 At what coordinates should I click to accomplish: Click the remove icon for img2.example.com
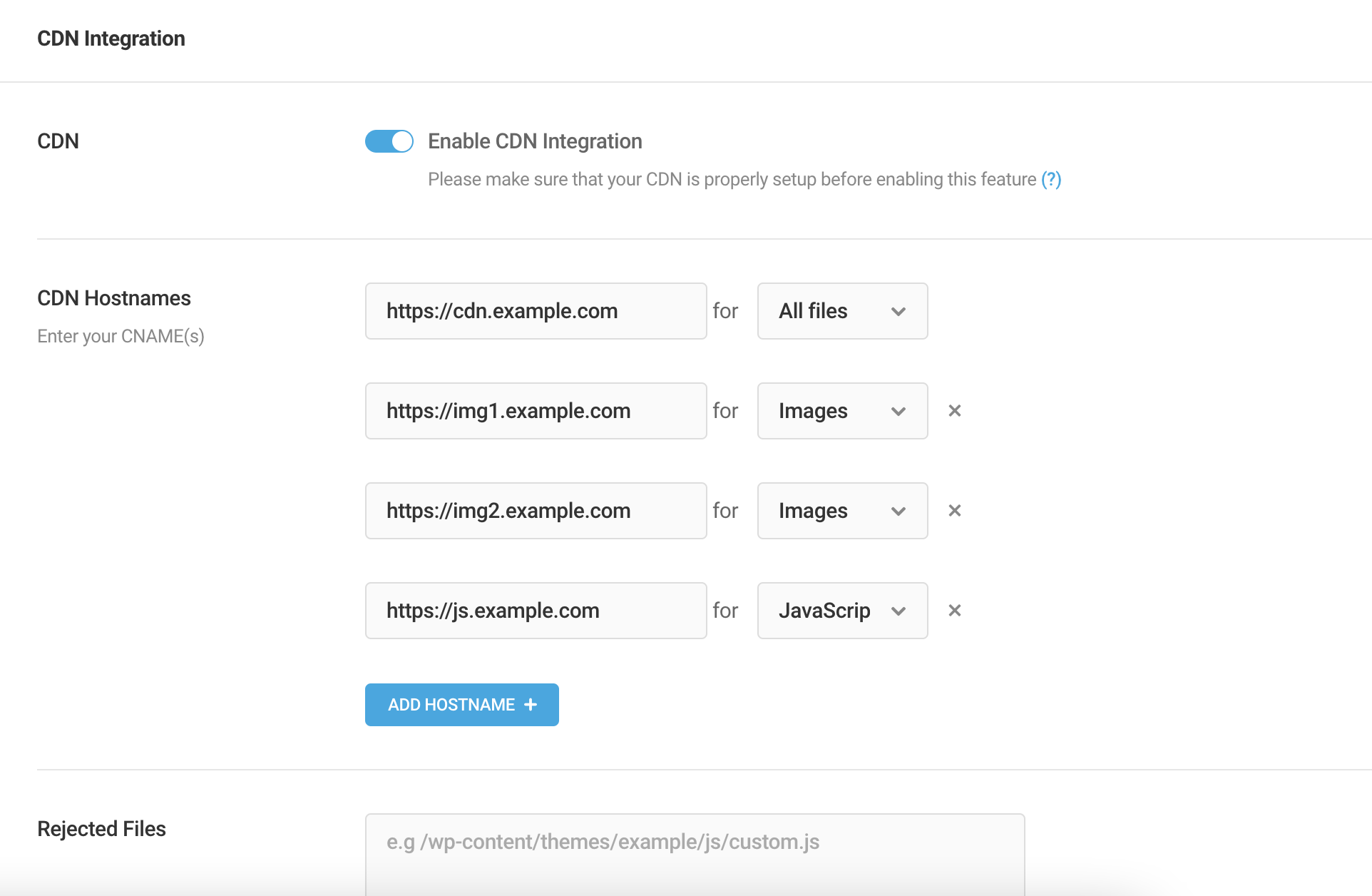955,510
